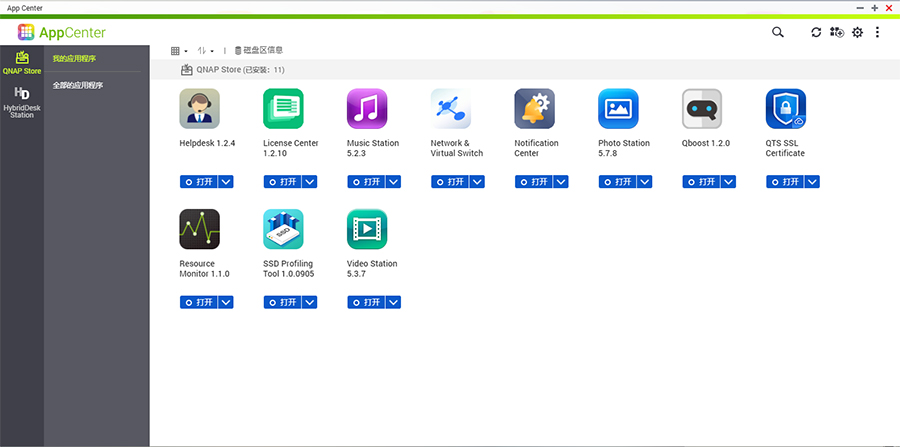900x447 pixels.
Task: Open App Center settings gear
Action: pyautogui.click(x=857, y=33)
